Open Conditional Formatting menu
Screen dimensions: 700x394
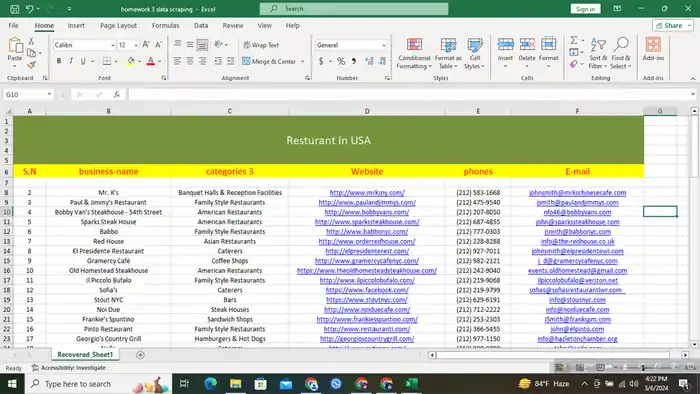[414, 54]
